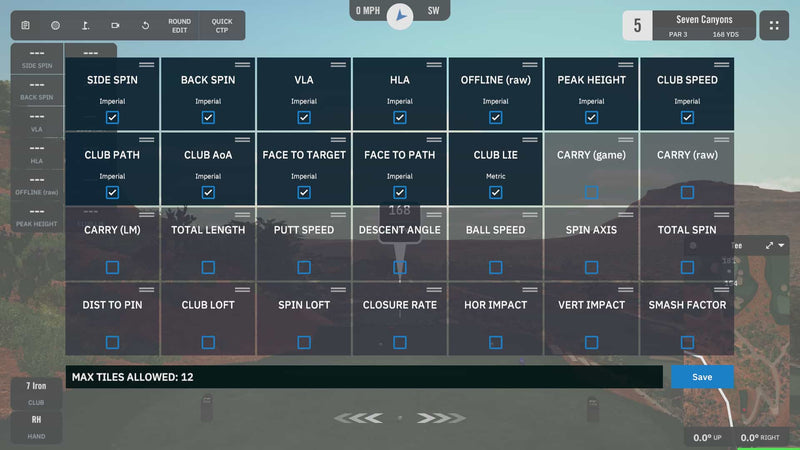800x450 pixels.
Task: Grab the CLUB LIE tile drag handle
Action: click(530, 140)
